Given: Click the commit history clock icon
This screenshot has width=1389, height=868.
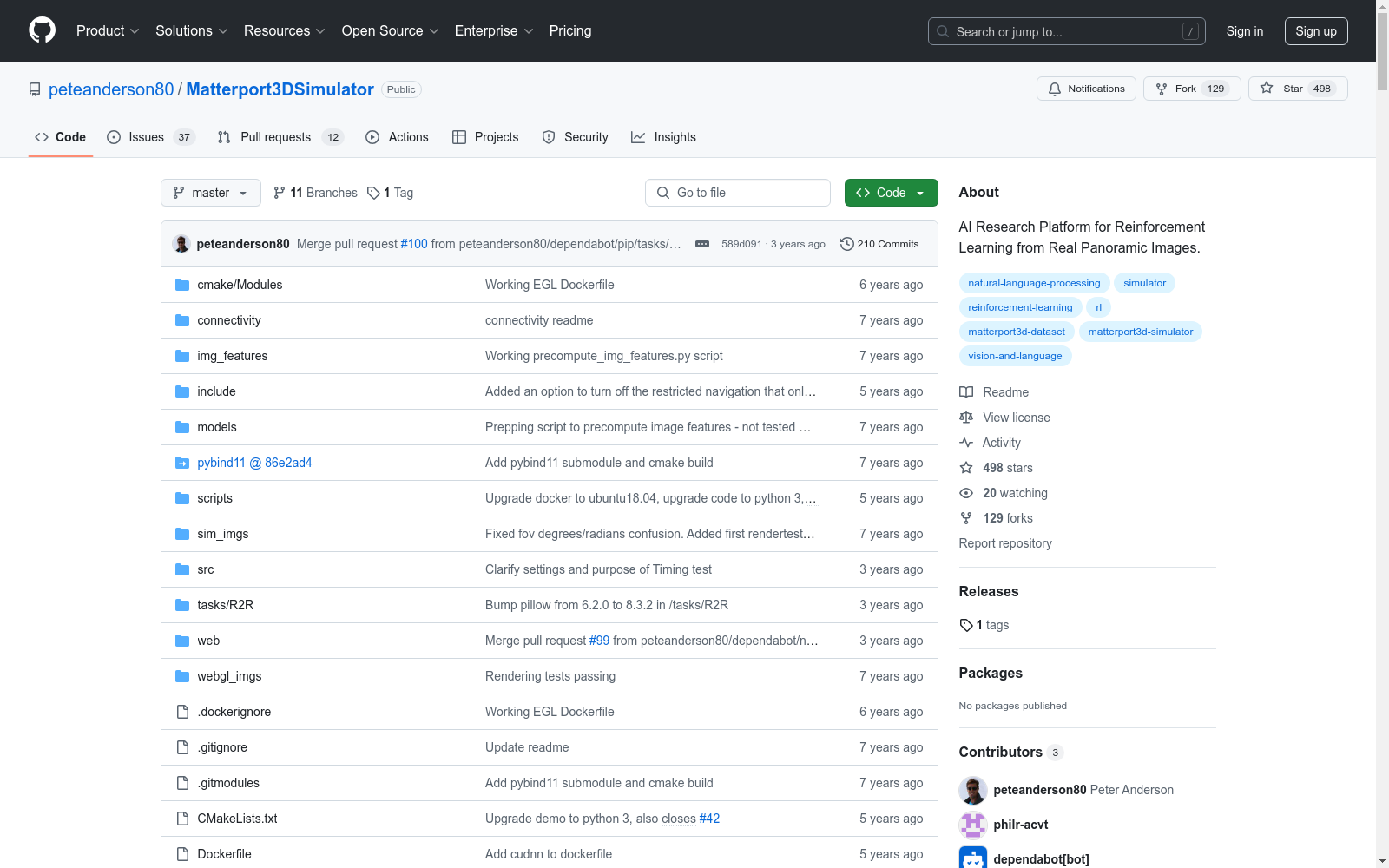Looking at the screenshot, I should pyautogui.click(x=847, y=244).
